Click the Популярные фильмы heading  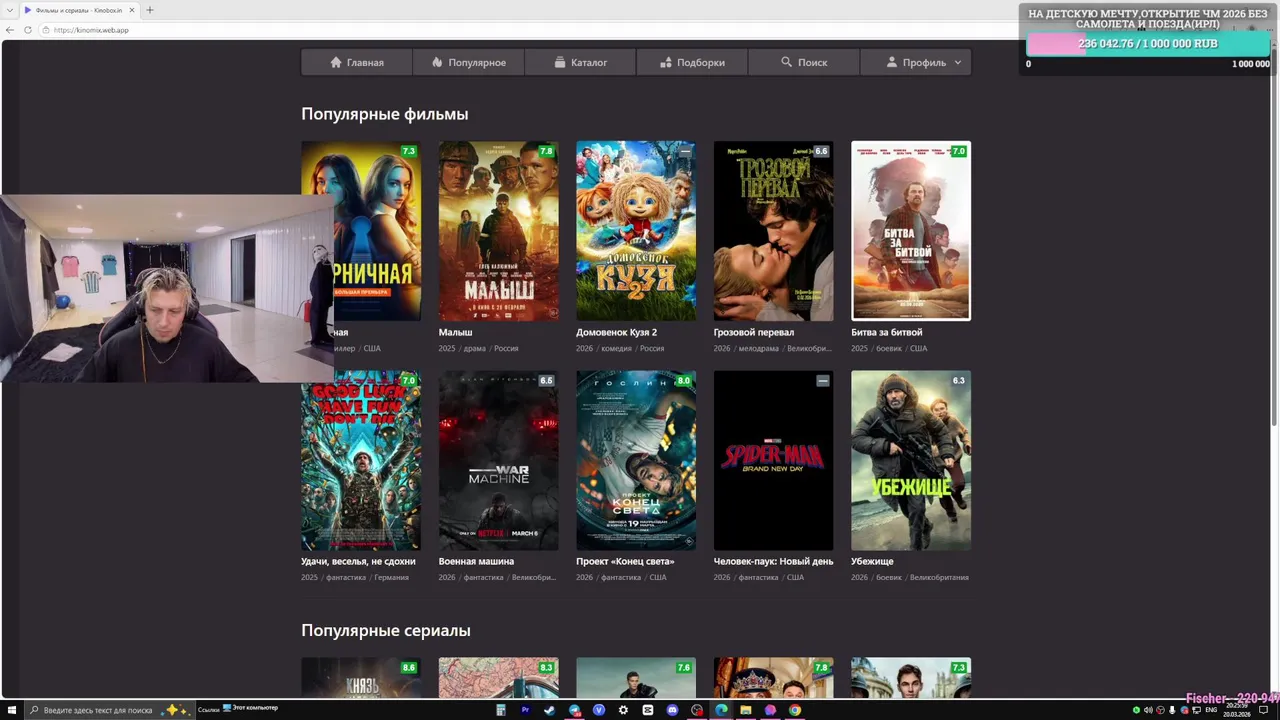(385, 114)
